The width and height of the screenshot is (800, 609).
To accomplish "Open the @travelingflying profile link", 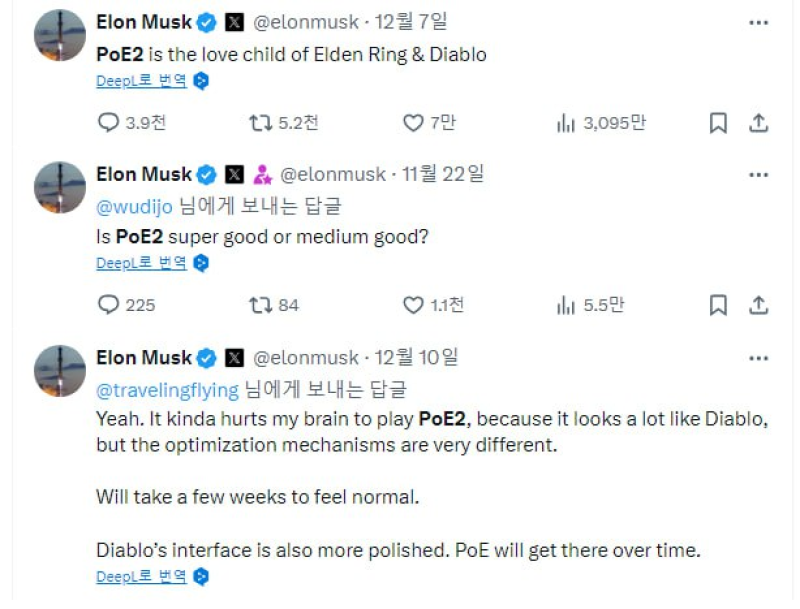I will (x=167, y=390).
